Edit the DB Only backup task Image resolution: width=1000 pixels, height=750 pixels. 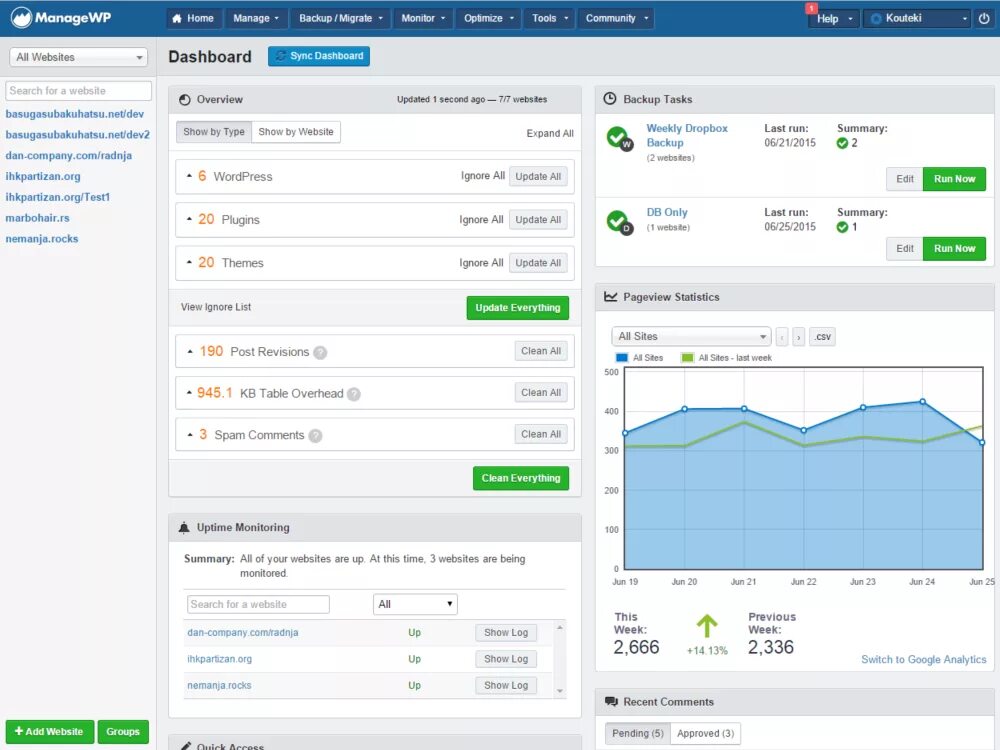[x=904, y=249]
